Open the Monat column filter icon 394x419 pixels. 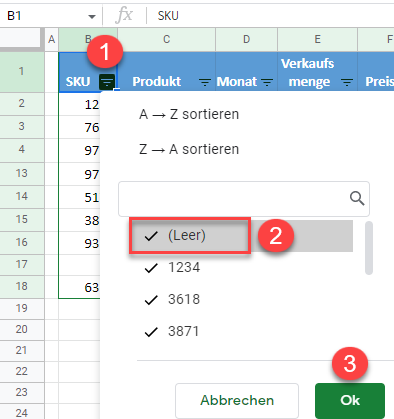[x=267, y=82]
